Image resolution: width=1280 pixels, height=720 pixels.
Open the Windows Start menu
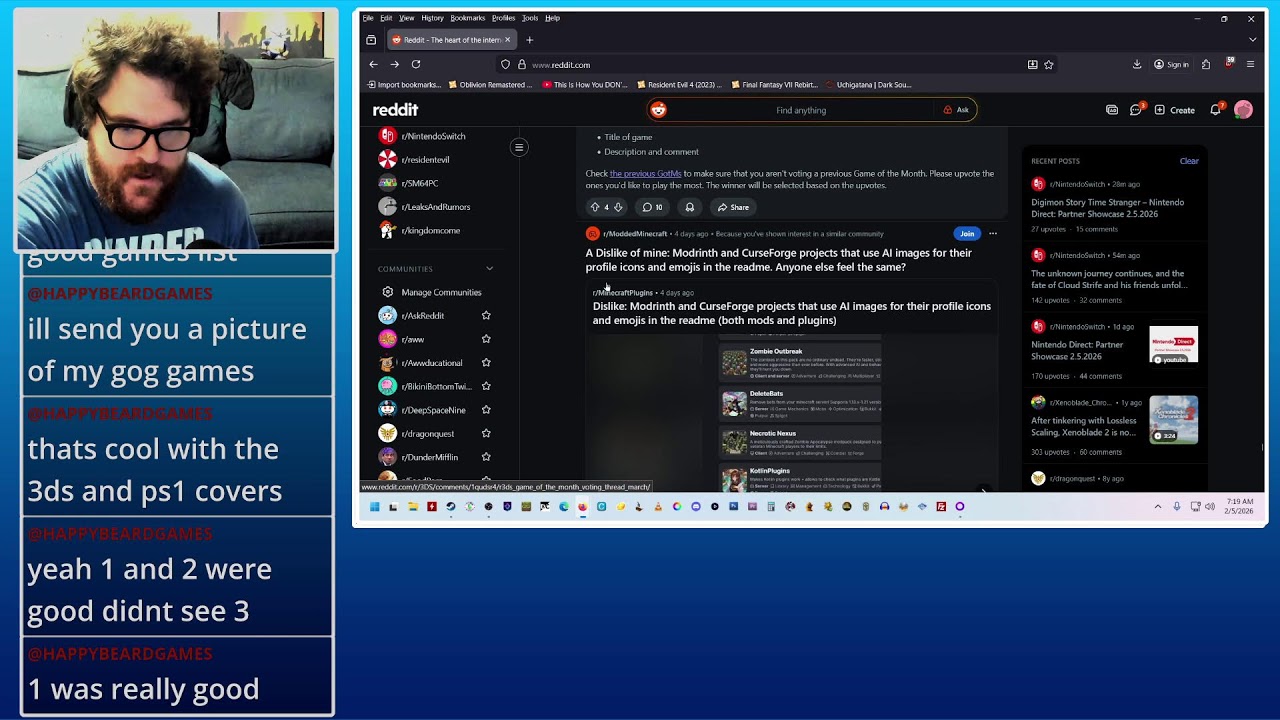click(x=374, y=507)
